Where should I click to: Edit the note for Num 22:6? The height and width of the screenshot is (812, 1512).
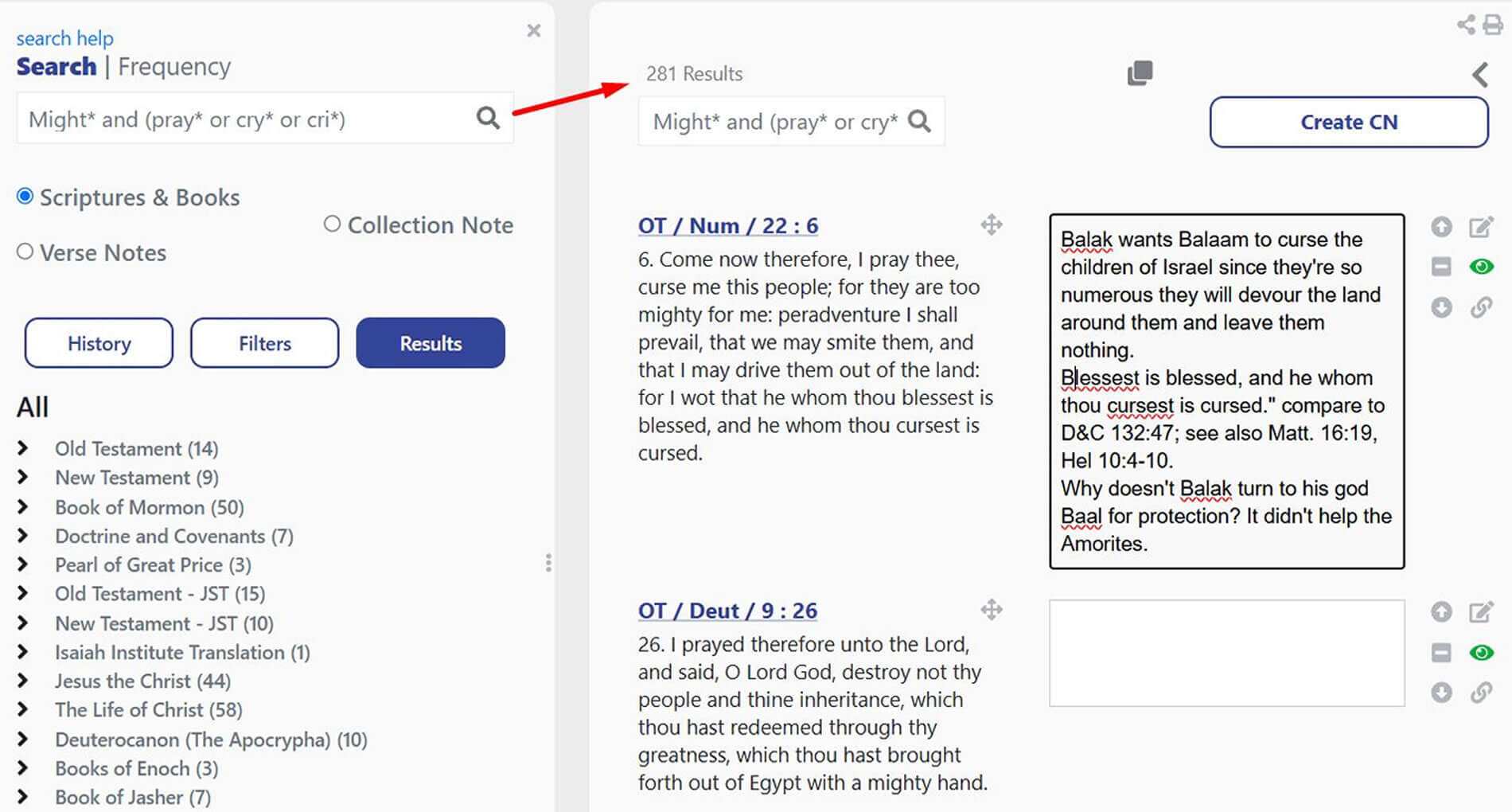[x=1480, y=228]
